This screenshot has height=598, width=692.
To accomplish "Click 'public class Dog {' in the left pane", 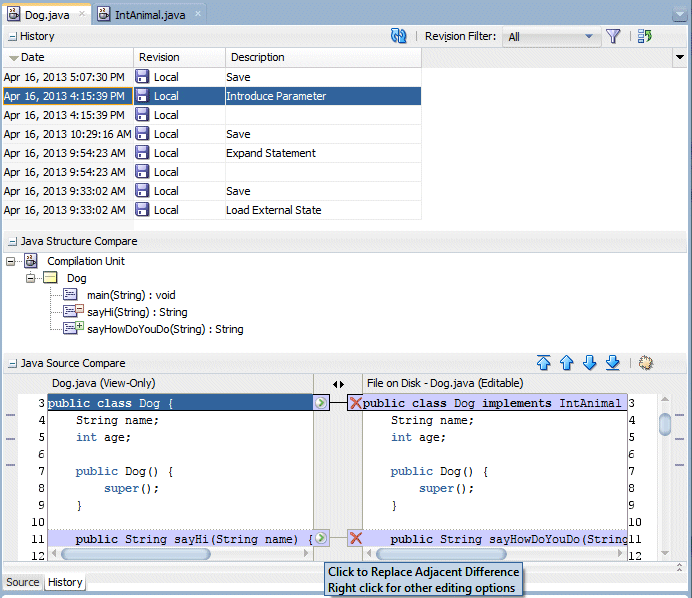I will 111,403.
